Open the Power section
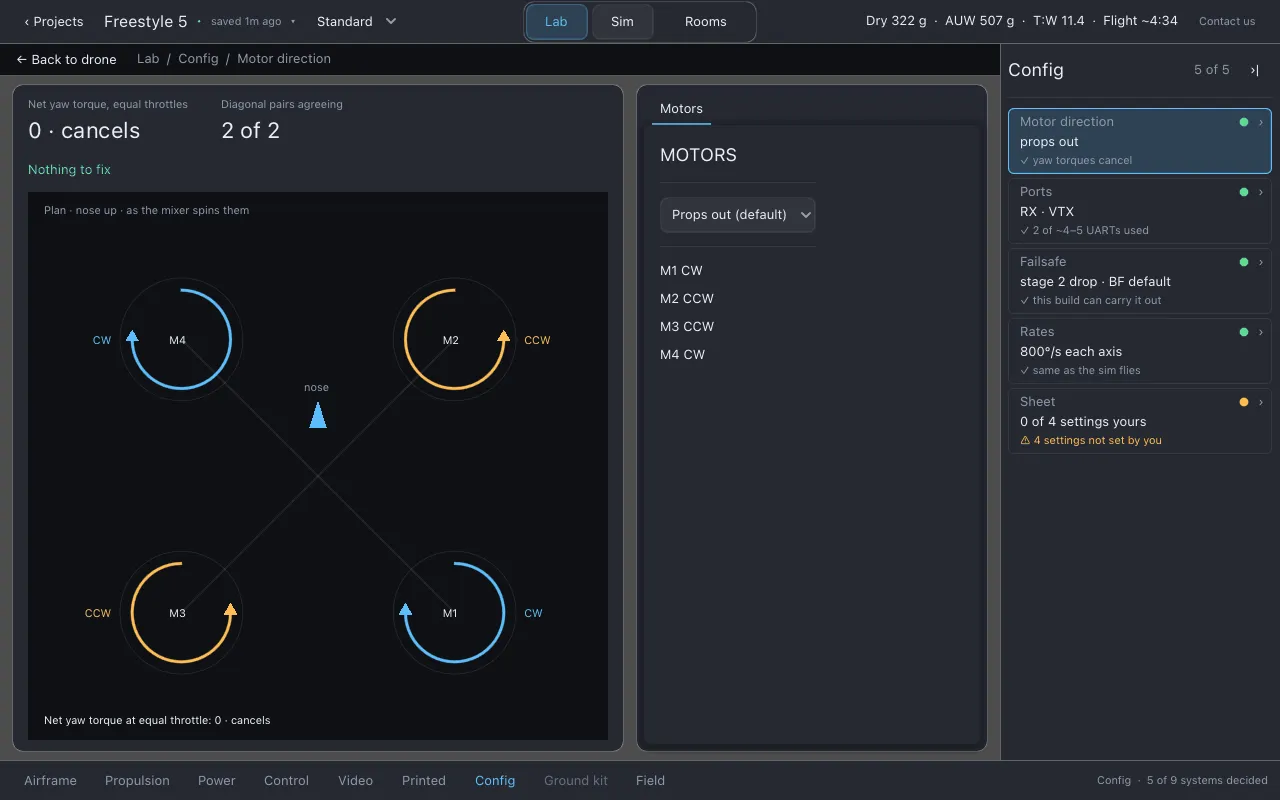This screenshot has width=1280, height=800. point(217,780)
